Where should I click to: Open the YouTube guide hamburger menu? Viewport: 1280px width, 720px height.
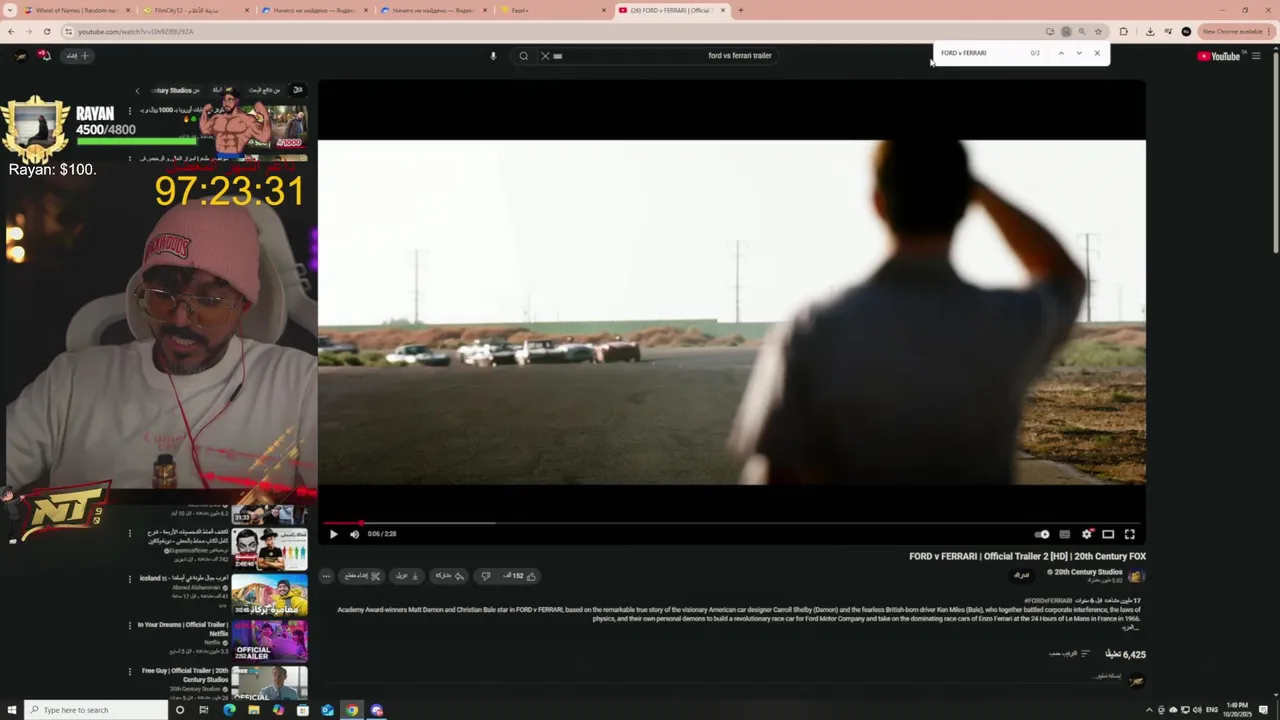[1256, 56]
